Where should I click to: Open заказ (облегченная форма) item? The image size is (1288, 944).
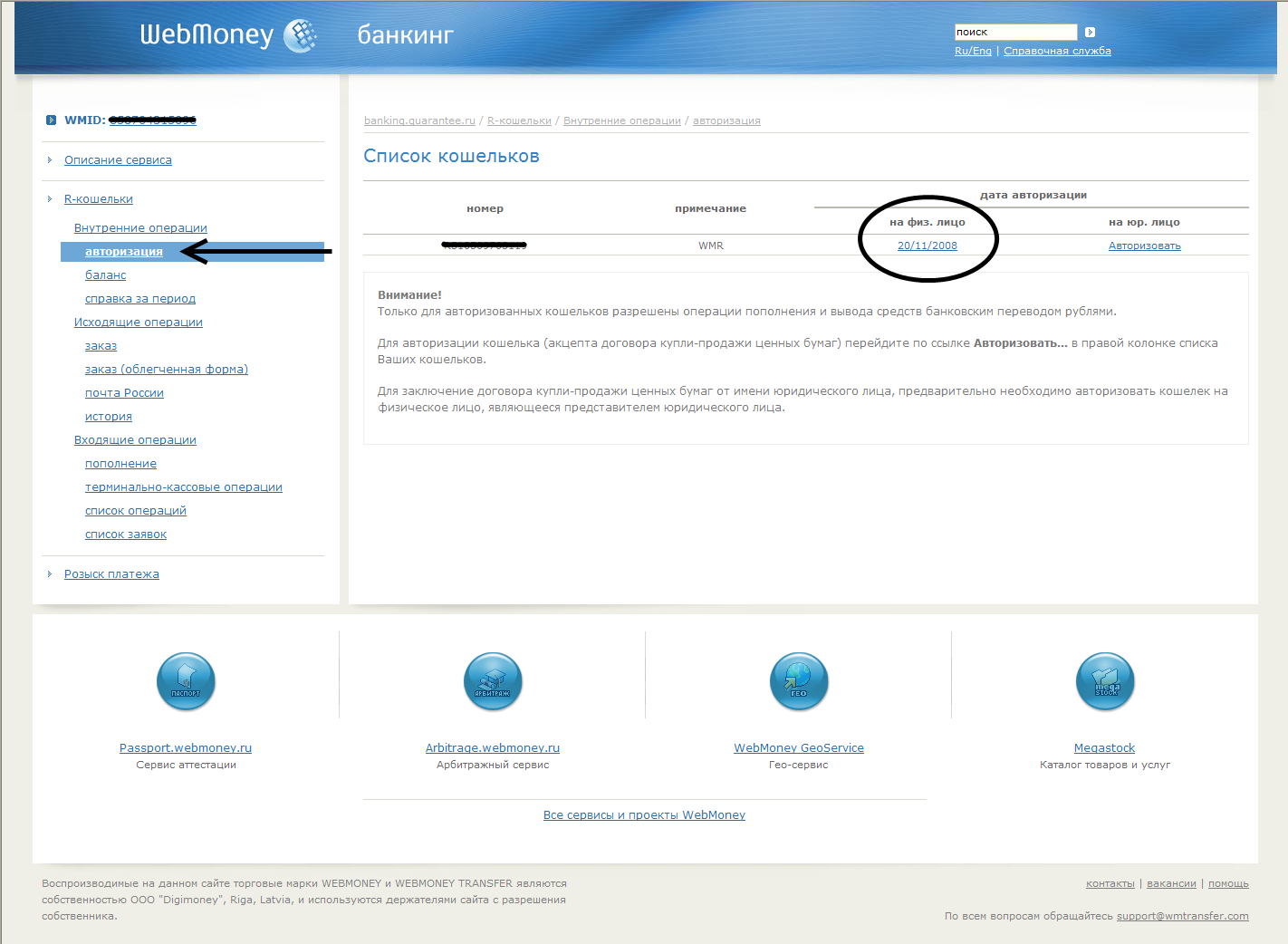coord(167,369)
